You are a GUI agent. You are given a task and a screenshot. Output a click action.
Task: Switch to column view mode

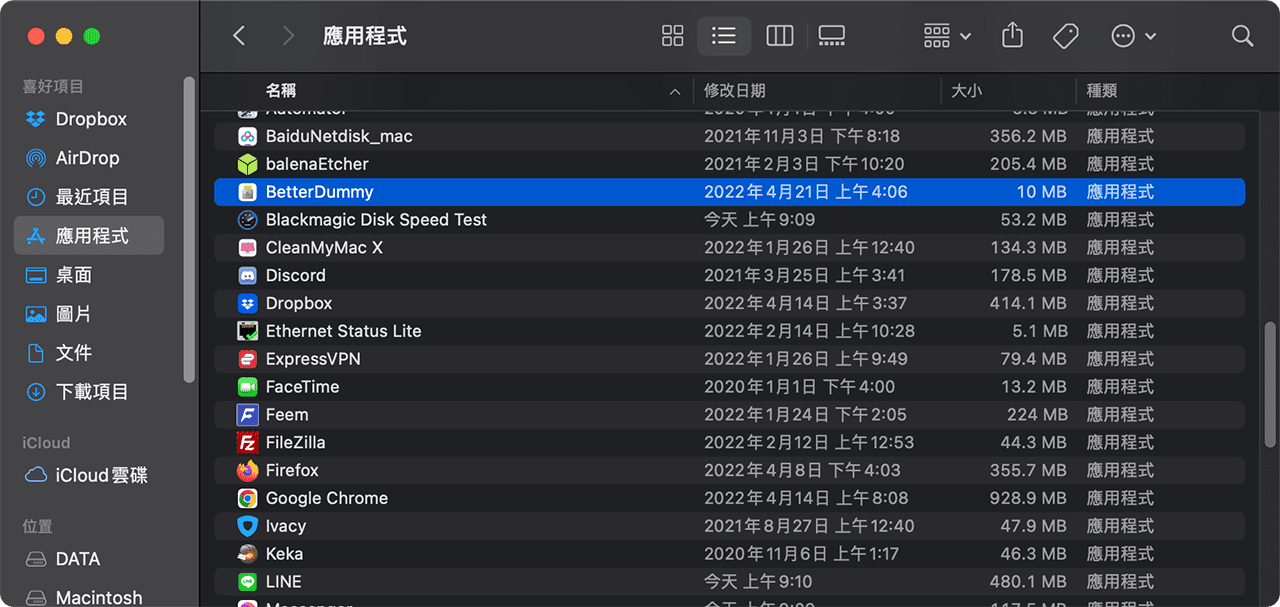(779, 36)
